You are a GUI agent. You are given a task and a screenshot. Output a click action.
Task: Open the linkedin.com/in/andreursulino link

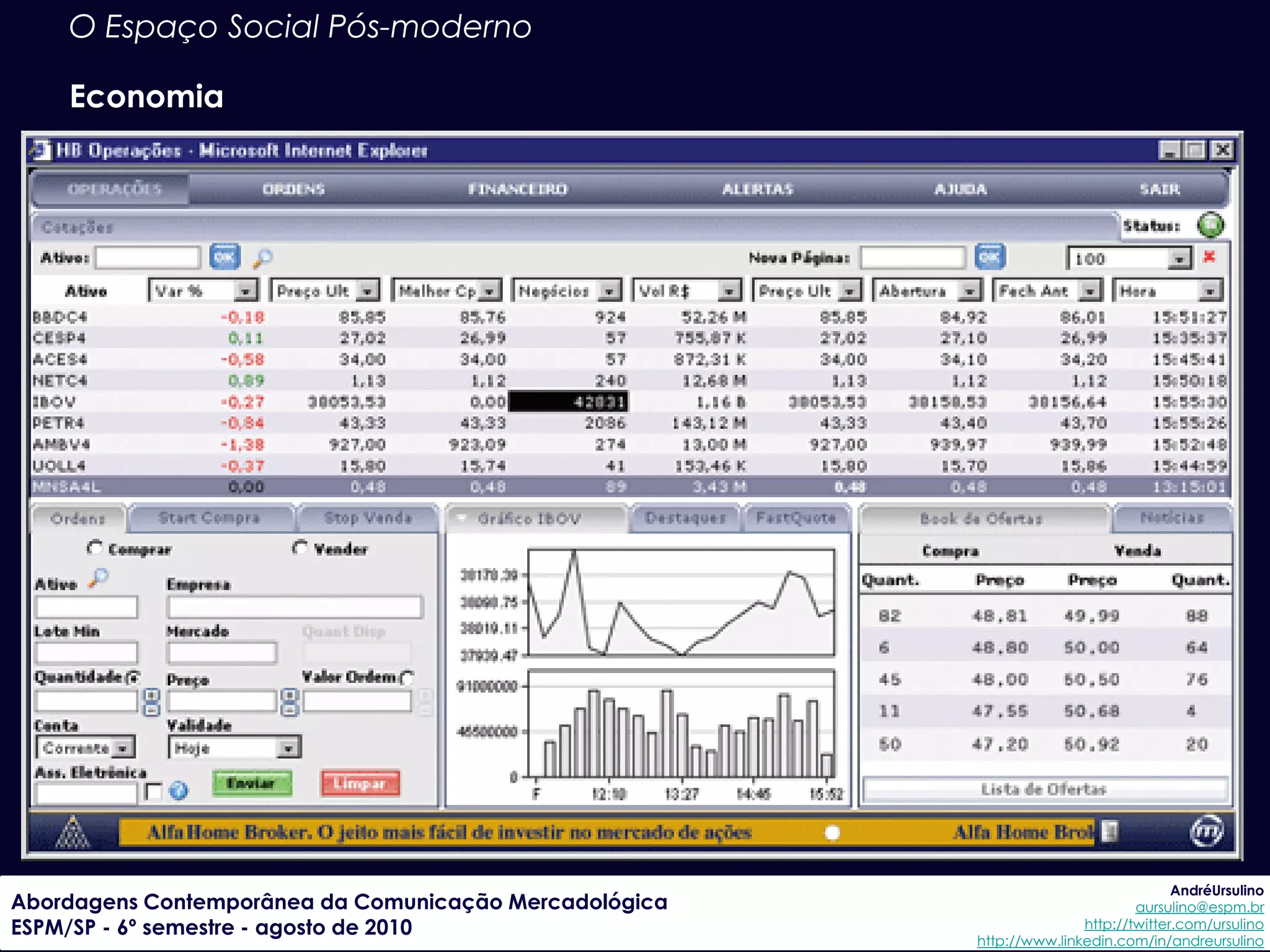point(1120,941)
